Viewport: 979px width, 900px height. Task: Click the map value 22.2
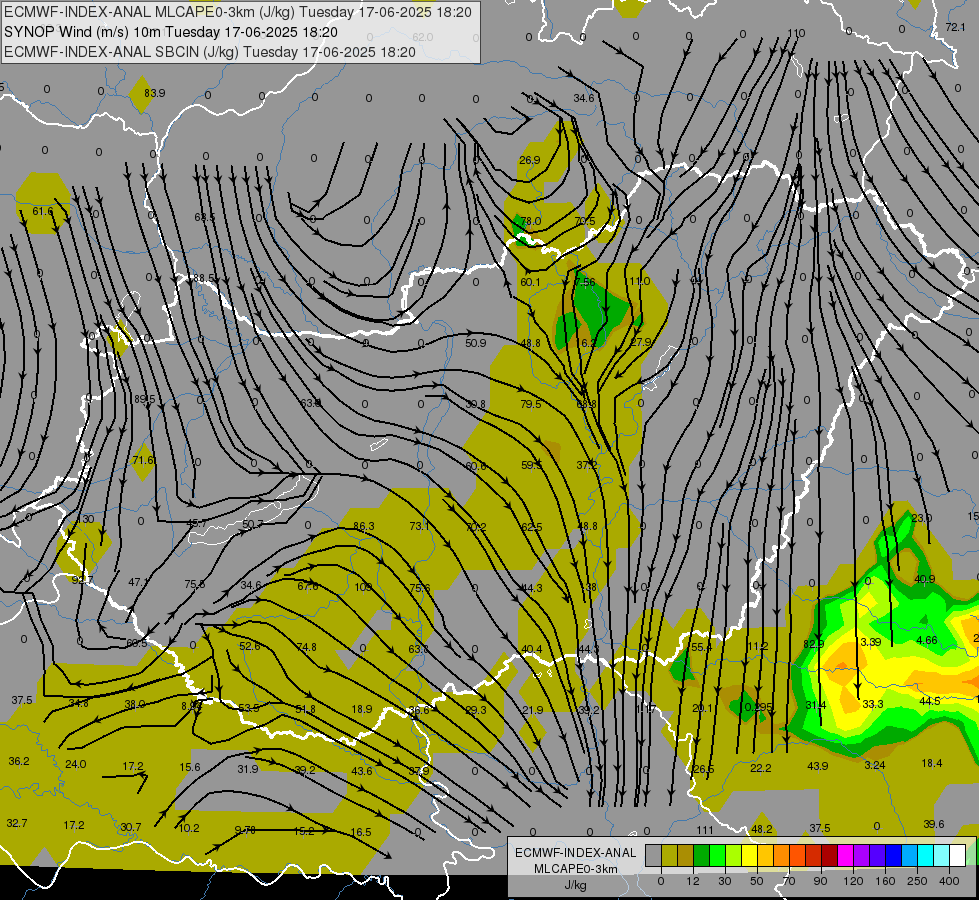(760, 768)
